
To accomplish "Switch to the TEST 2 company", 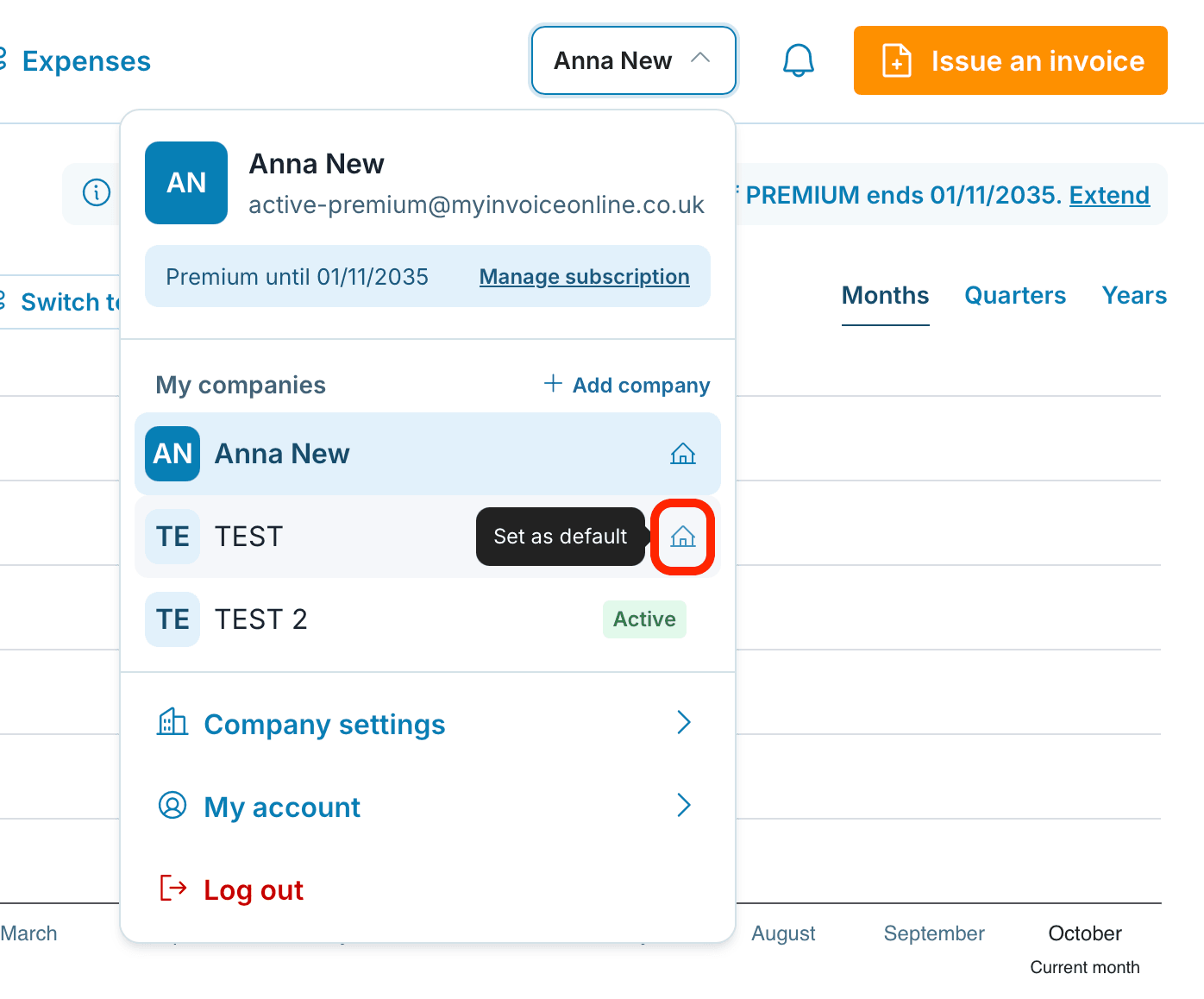I will [428, 619].
